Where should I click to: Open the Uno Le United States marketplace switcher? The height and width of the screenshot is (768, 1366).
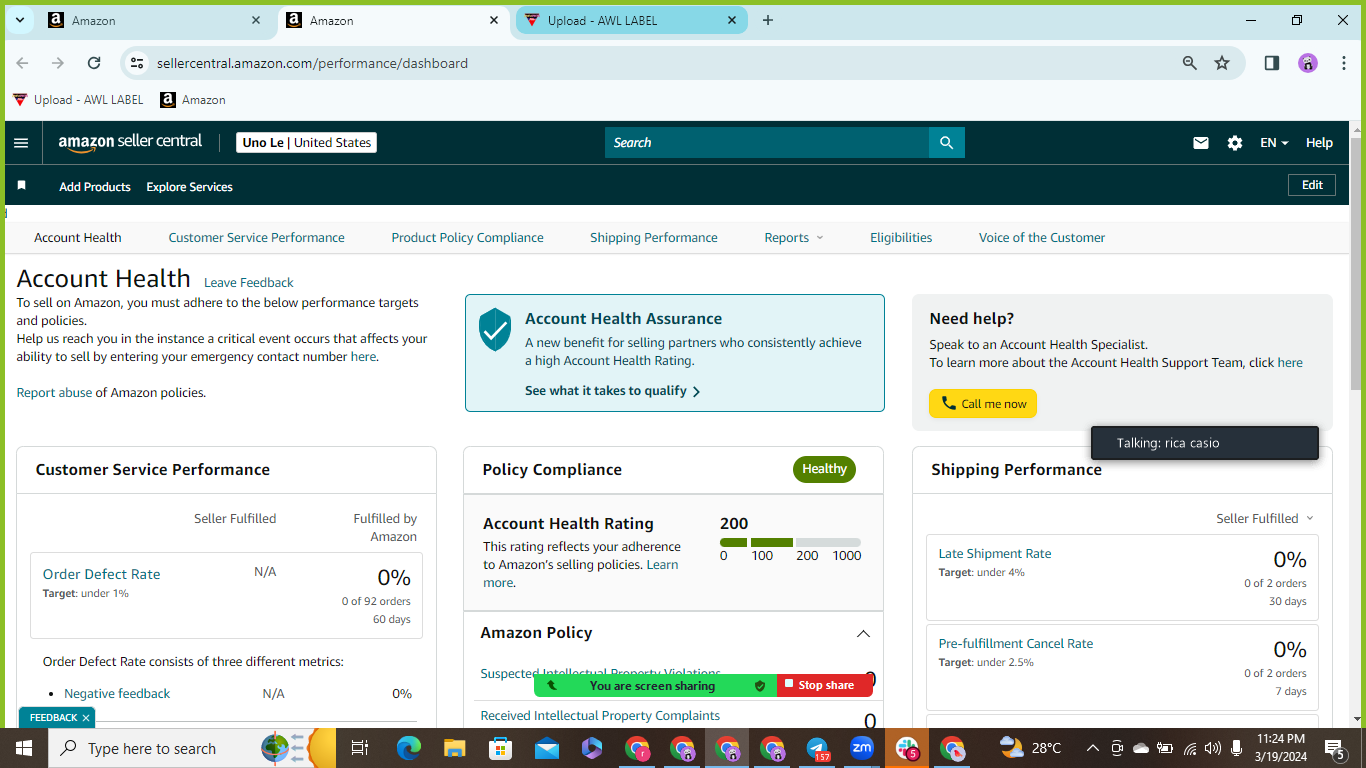pos(307,143)
